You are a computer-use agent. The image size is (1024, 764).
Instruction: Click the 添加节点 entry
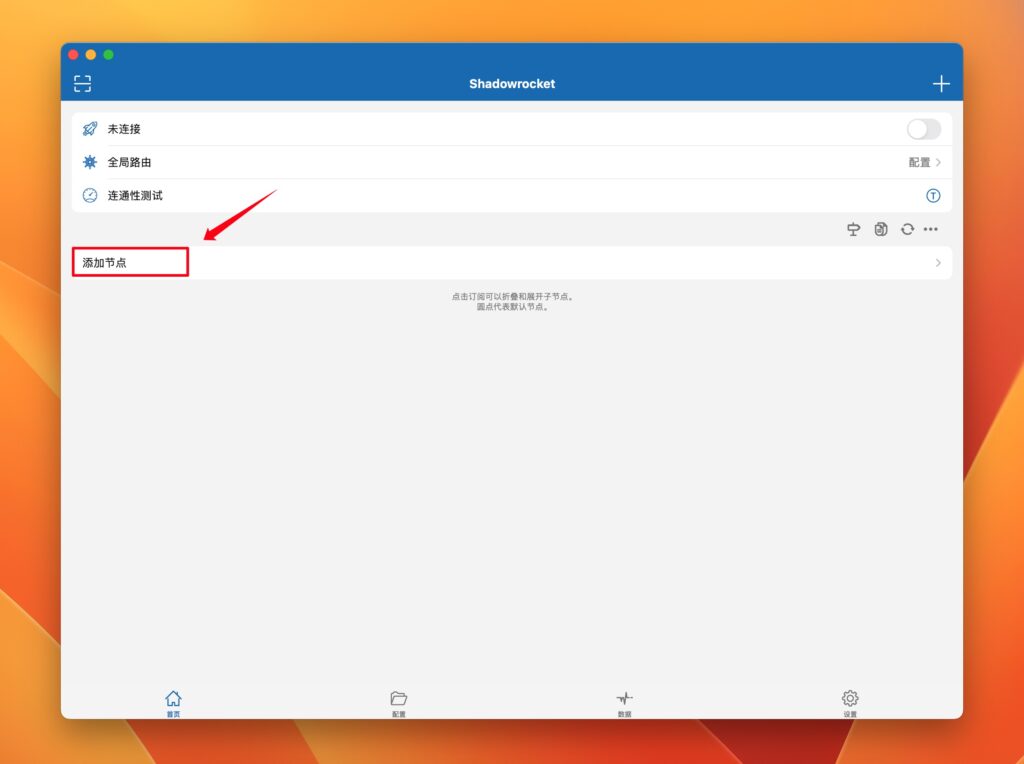104,262
